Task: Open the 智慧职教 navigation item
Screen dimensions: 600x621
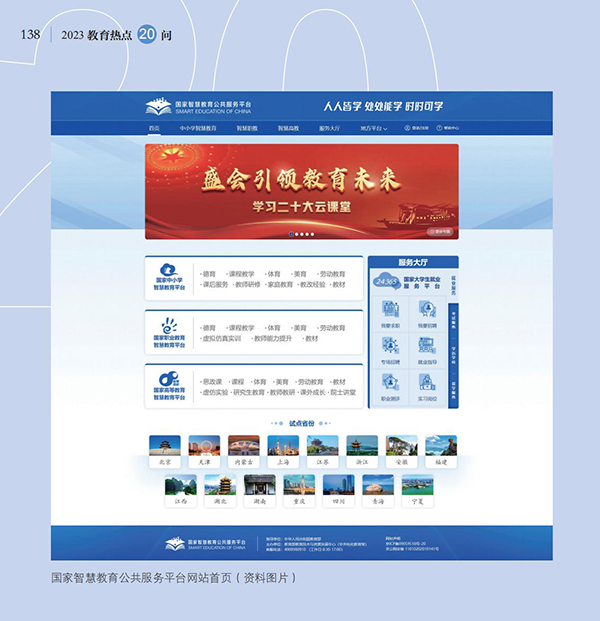Action: click(247, 128)
